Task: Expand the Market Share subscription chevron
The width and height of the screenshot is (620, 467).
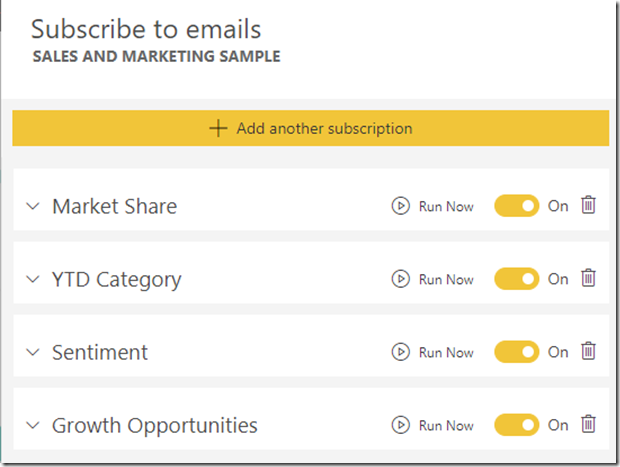Action: click(x=33, y=207)
